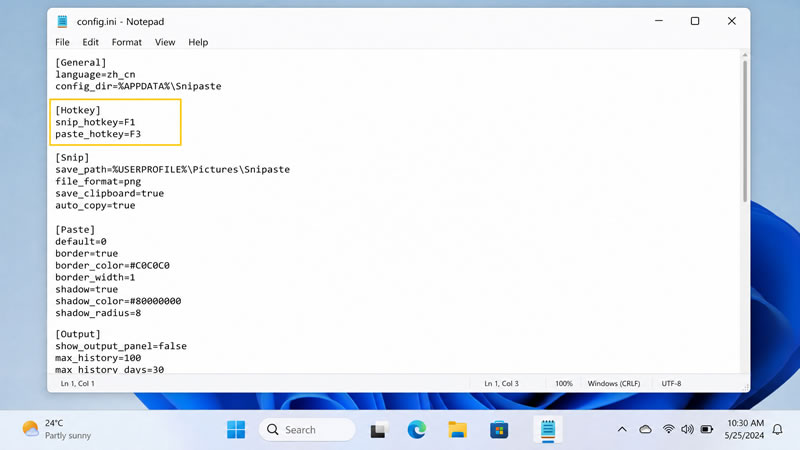Click the Notepad icon in title bar
The image size is (800, 450).
click(x=62, y=21)
